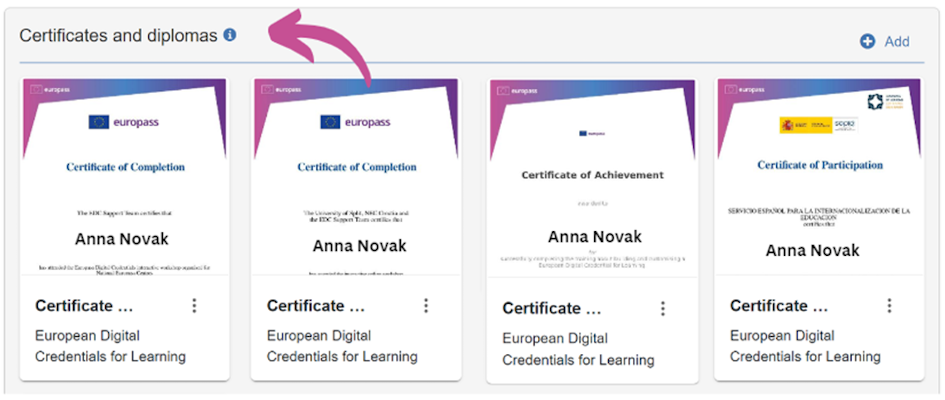
Task: Open the Certificate of Achievement thumbnail
Action: 592,178
